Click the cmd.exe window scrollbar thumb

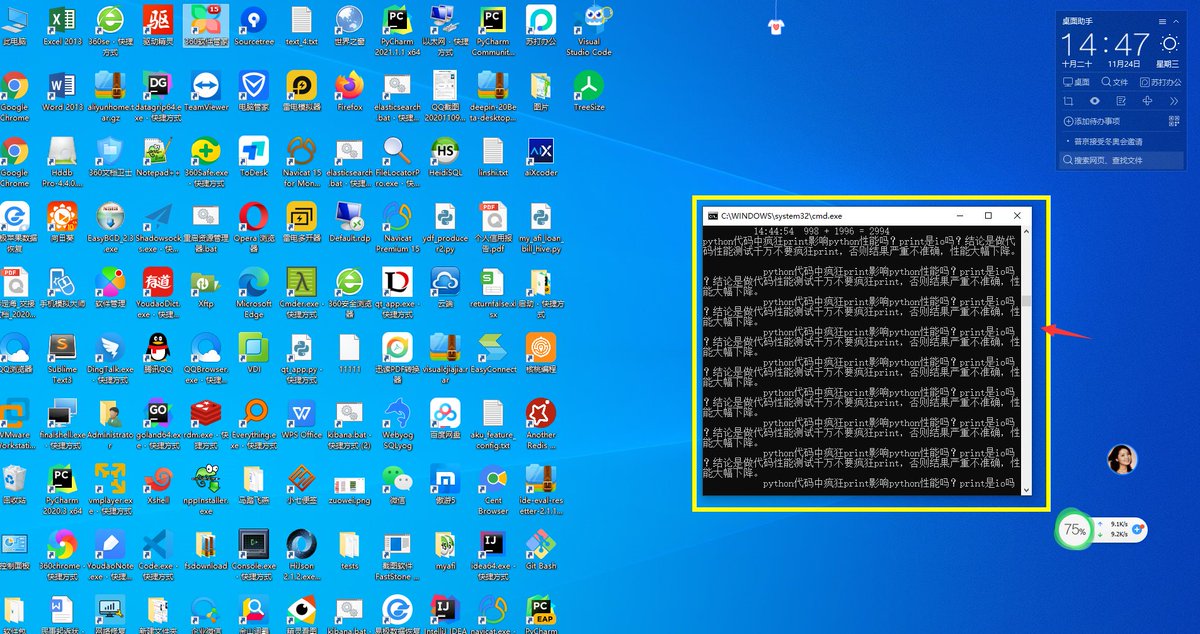pos(1025,301)
